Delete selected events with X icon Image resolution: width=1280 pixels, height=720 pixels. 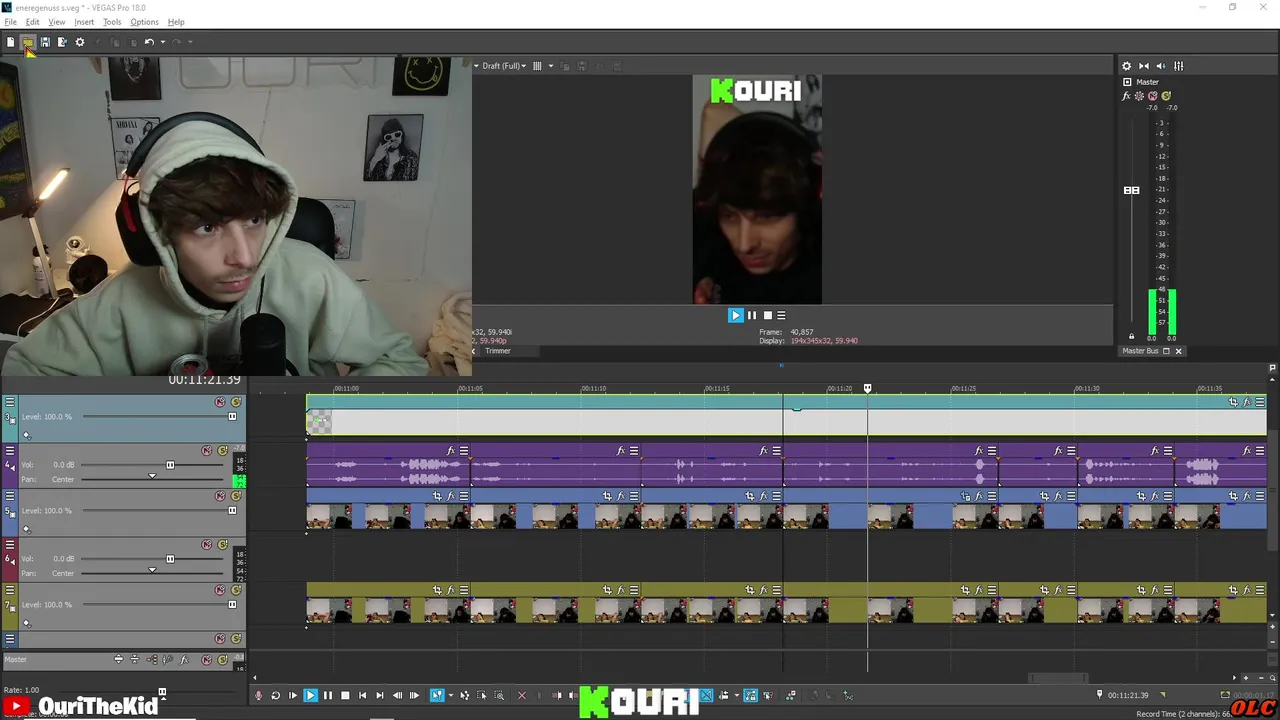pos(521,695)
